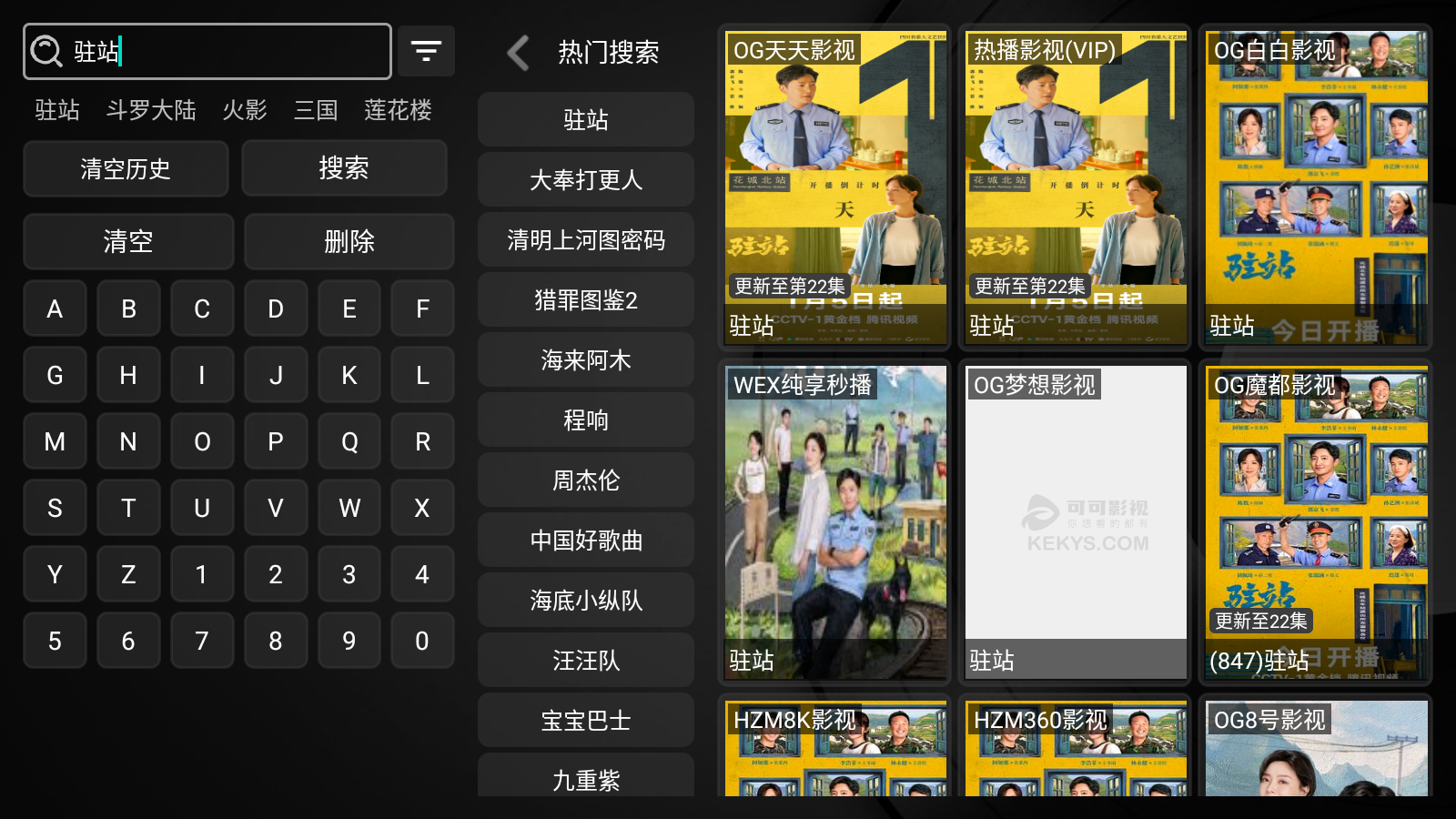1456x819 pixels.
Task: Open the OG天天影视 result card
Action: pyautogui.click(x=835, y=187)
